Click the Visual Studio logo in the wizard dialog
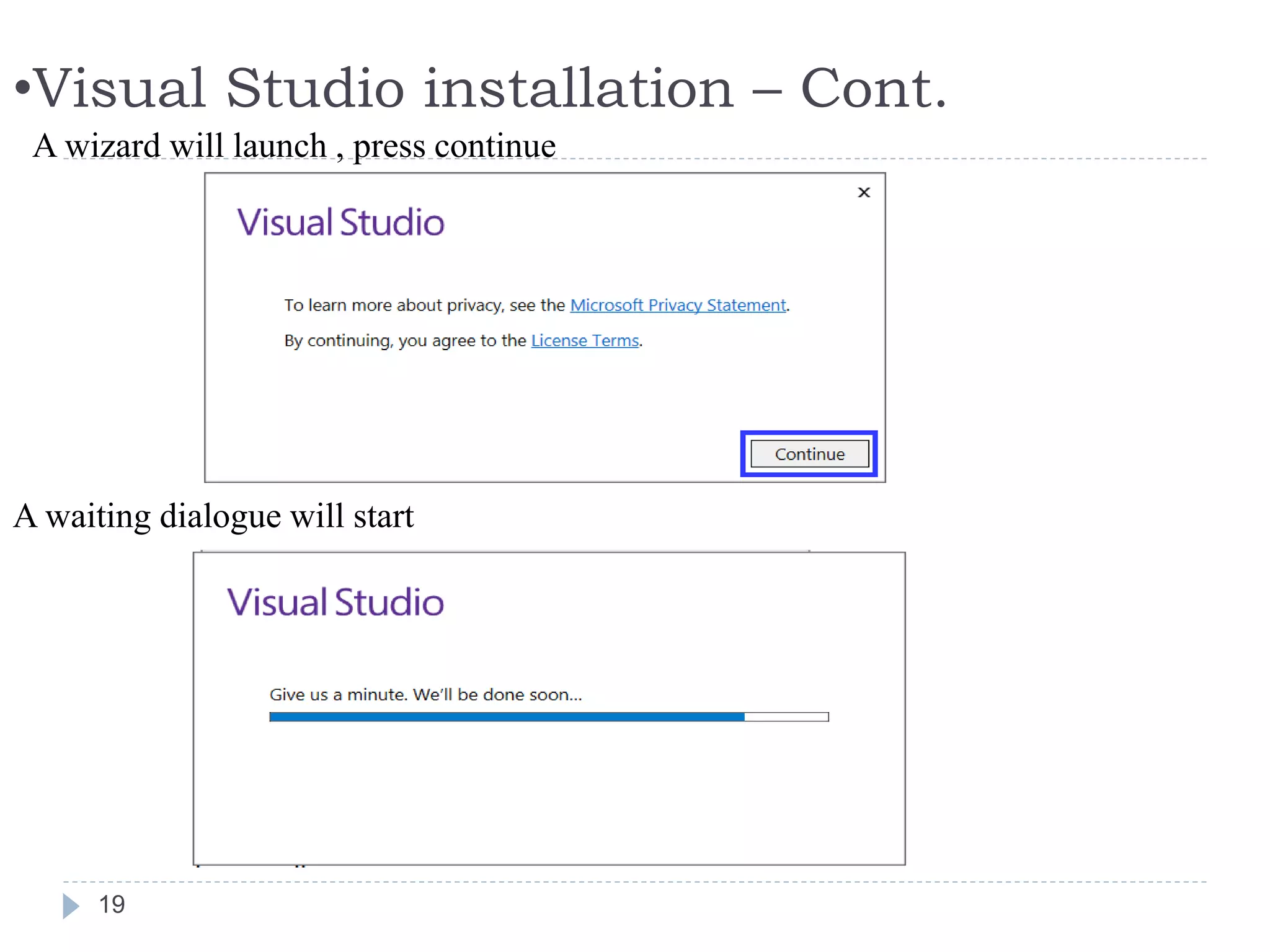The image size is (1270, 952). (340, 223)
